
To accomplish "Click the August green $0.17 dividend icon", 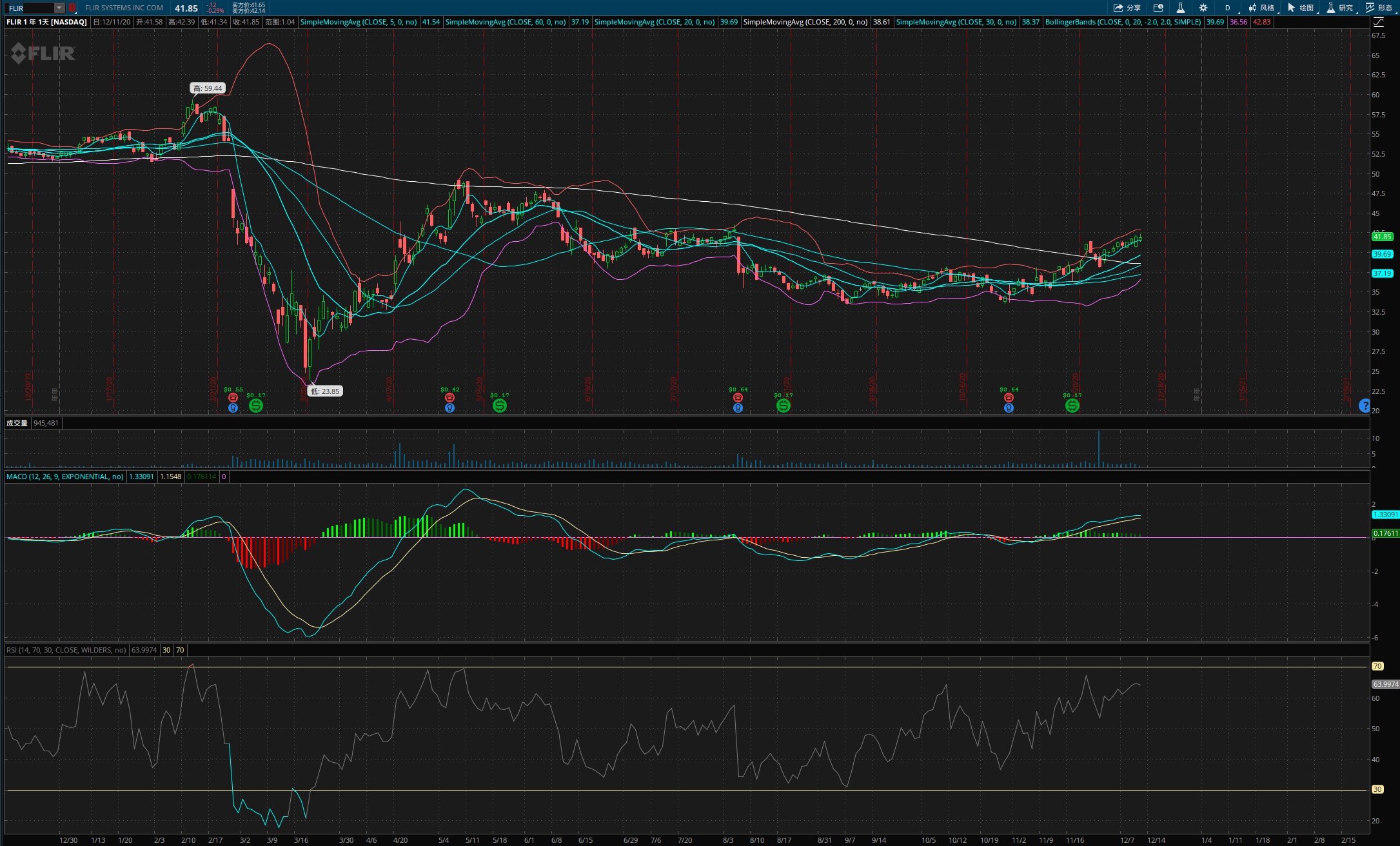I will click(784, 406).
